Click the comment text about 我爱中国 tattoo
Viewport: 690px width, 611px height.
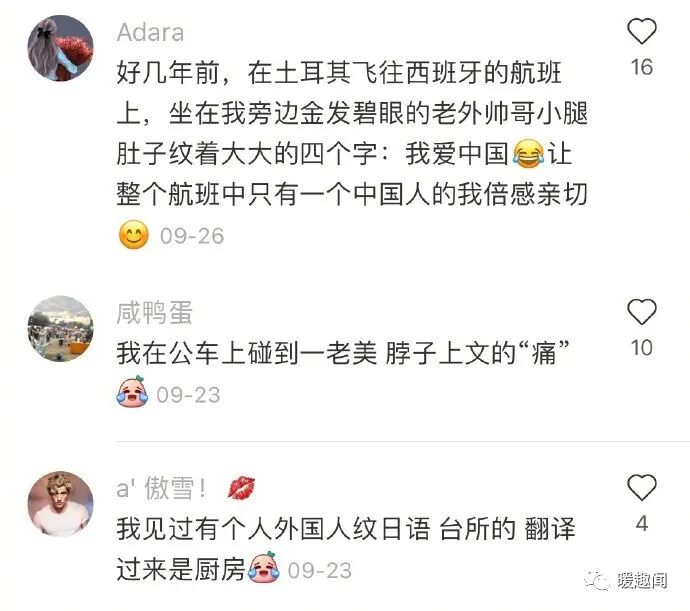[x=352, y=133]
